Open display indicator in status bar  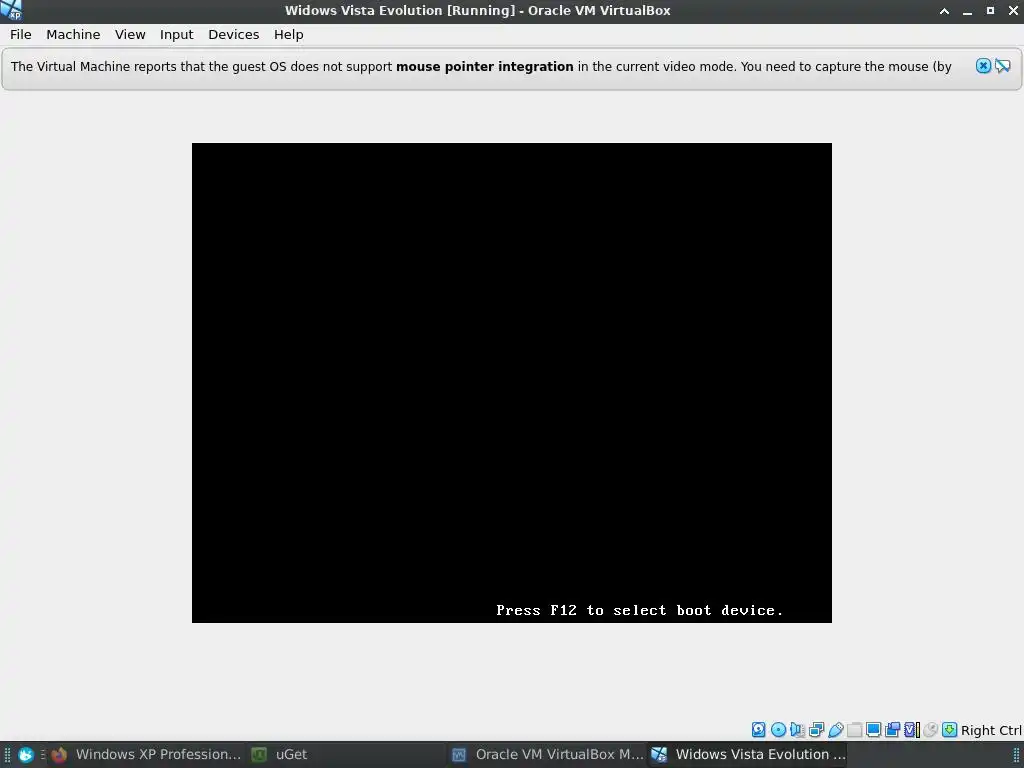(x=873, y=729)
